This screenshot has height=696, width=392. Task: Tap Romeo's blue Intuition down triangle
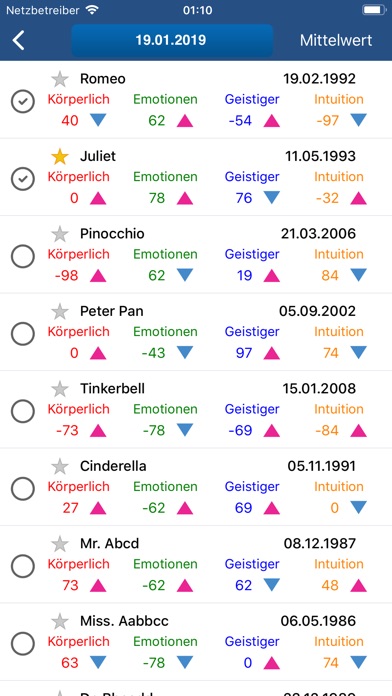click(359, 120)
